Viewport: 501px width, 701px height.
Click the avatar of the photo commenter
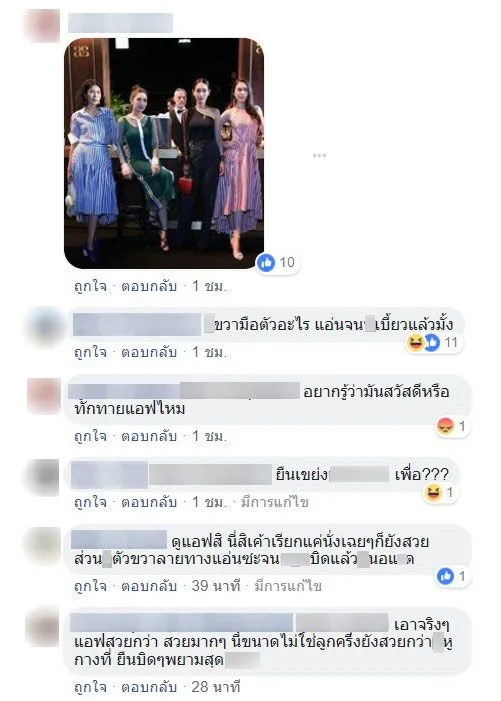point(42,25)
